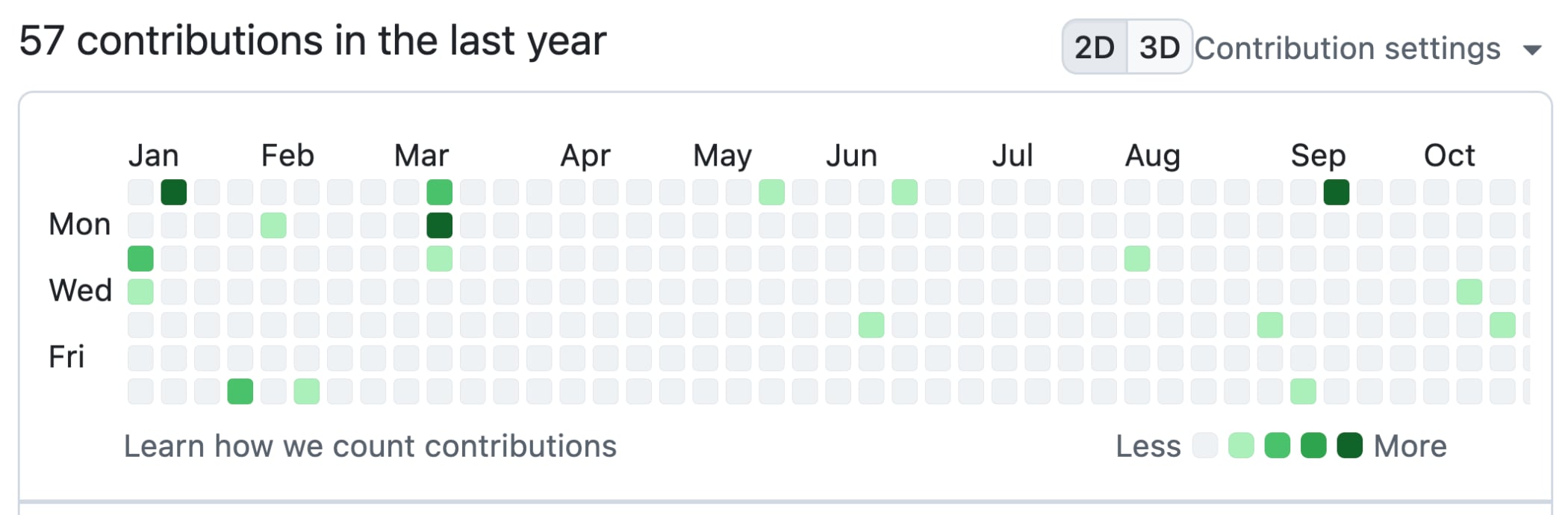Click the light green Wednesday cell in October
This screenshot has height=515, width=1568.
tap(1469, 292)
